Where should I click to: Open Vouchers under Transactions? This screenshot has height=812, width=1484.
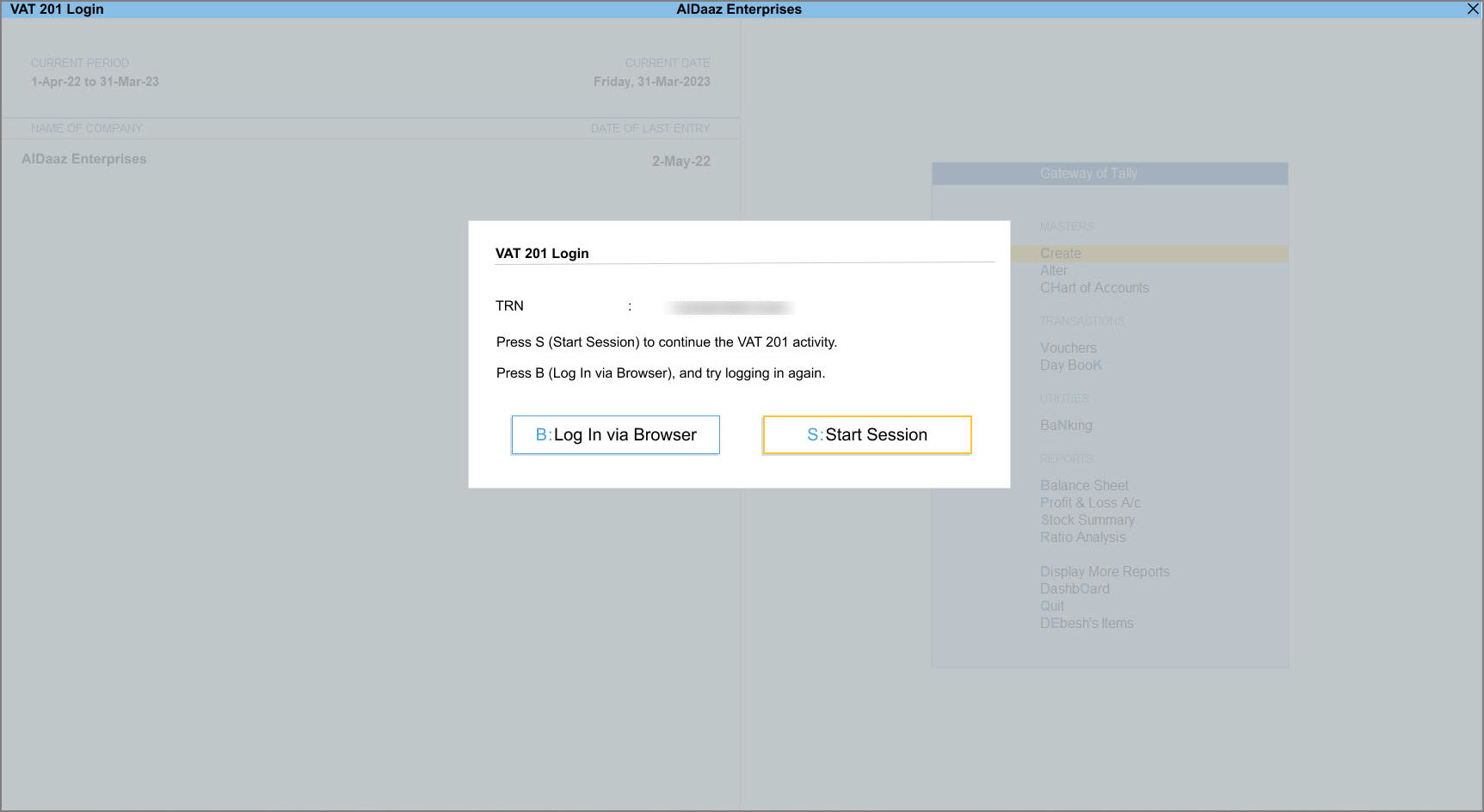tap(1068, 348)
